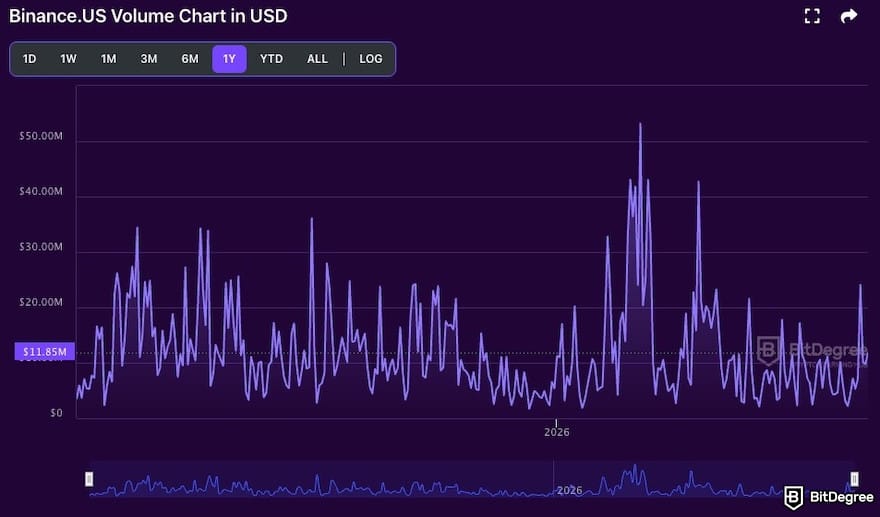Click the $30.00M axis label
Viewport: 880px width, 517px height.
pyautogui.click(x=41, y=247)
